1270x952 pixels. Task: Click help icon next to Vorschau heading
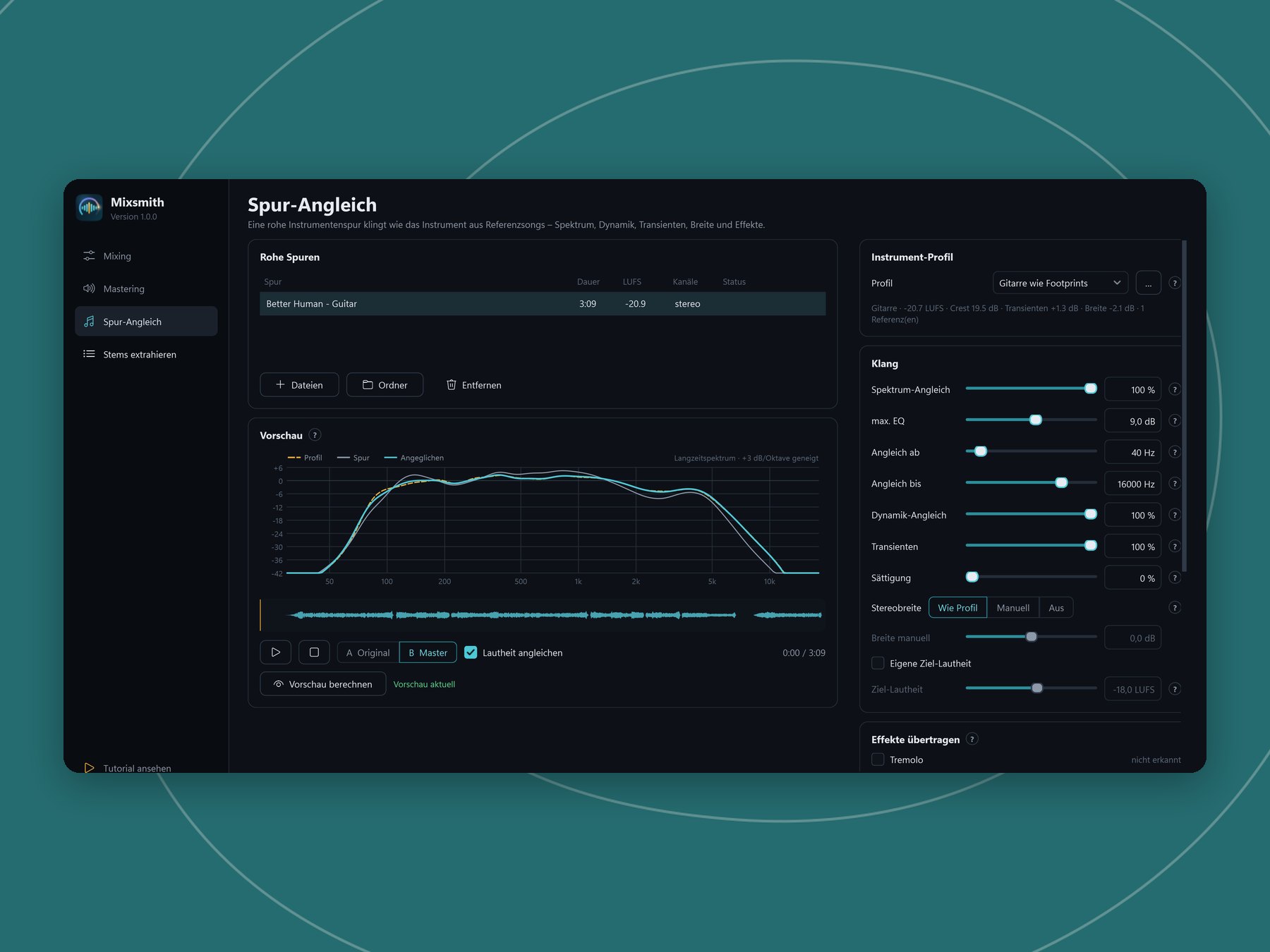coord(315,435)
